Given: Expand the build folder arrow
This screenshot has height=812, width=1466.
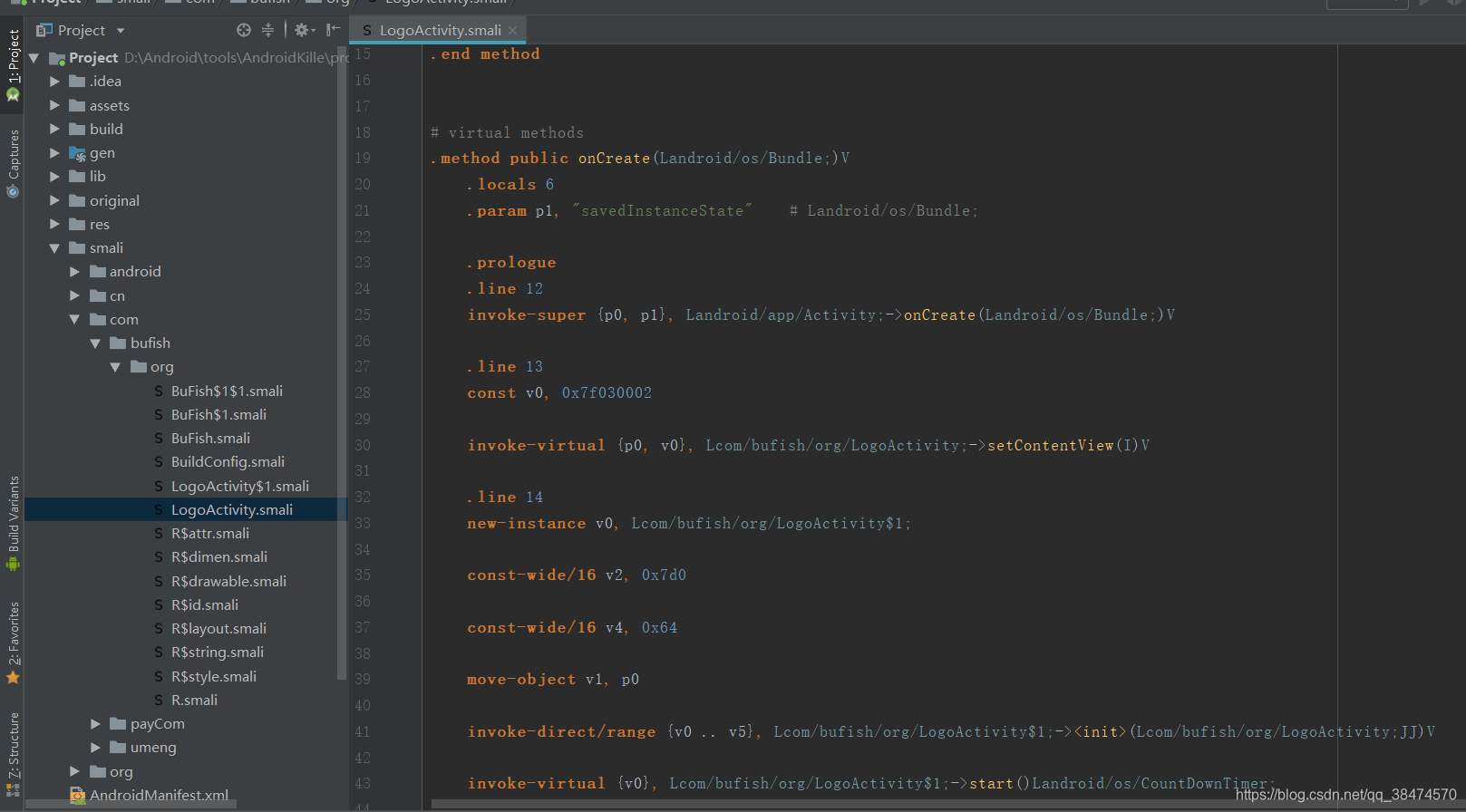Looking at the screenshot, I should (54, 129).
